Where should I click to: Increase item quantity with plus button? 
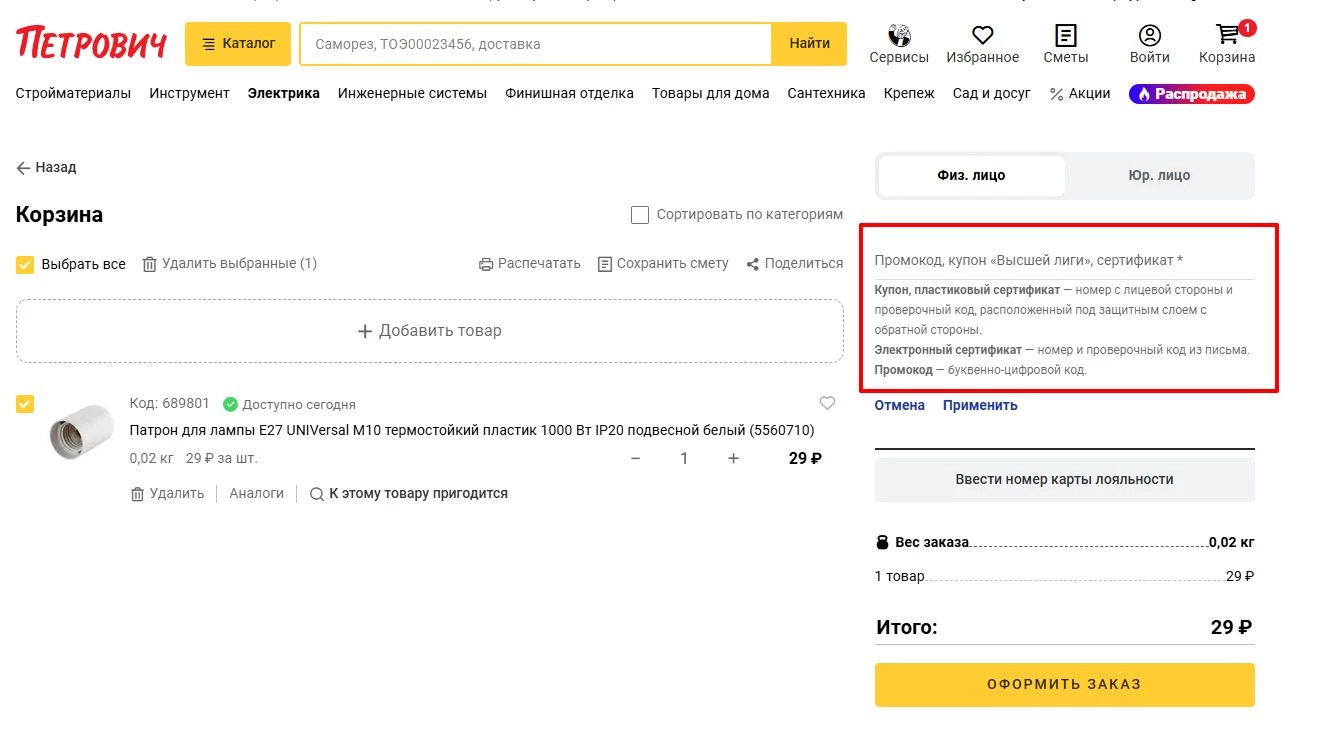733,458
